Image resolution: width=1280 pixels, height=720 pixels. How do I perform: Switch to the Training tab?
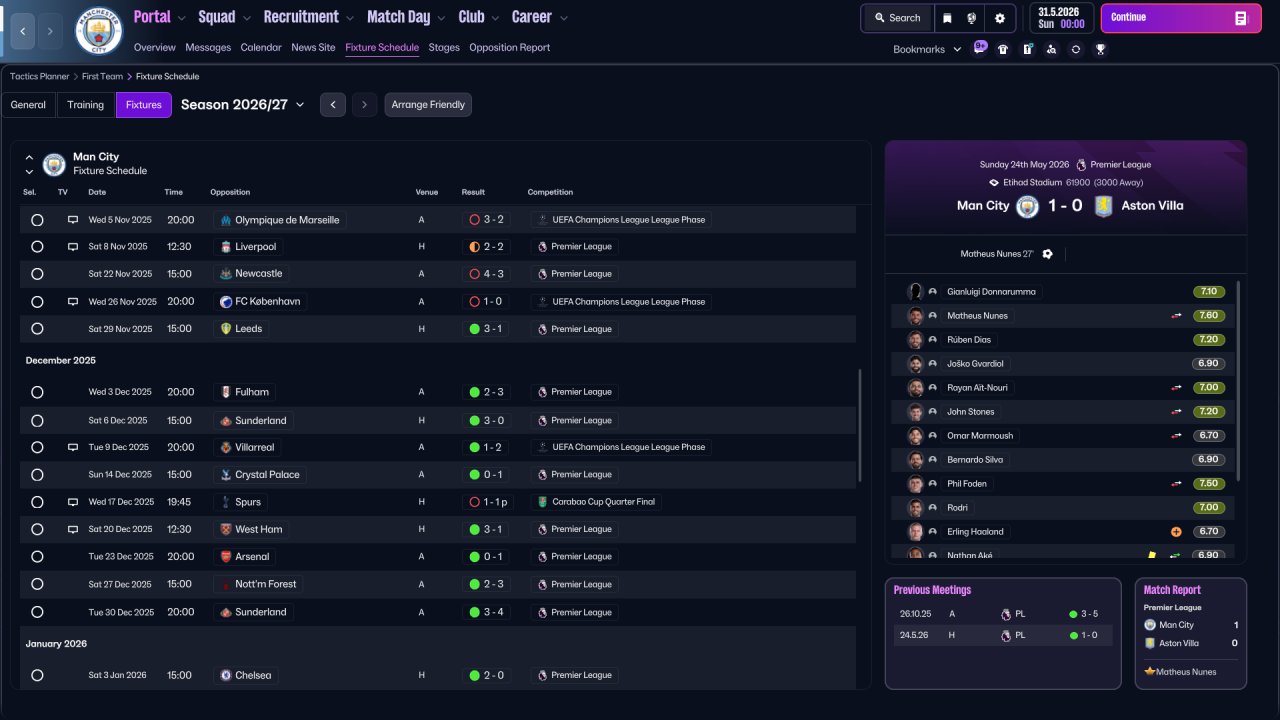(x=86, y=105)
